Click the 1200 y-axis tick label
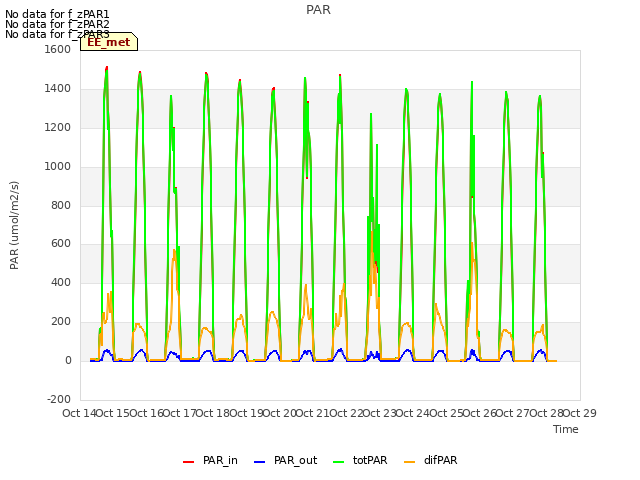Screen dimensions: 640x480 pos(58,128)
